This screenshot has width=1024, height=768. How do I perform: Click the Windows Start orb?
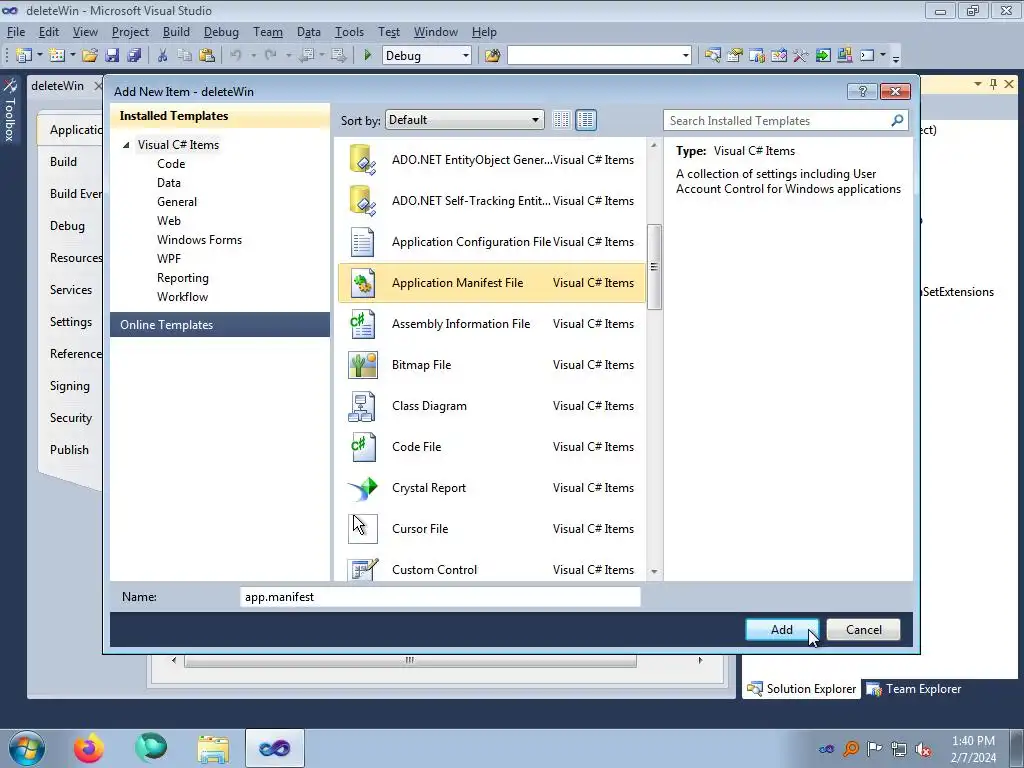pos(27,748)
